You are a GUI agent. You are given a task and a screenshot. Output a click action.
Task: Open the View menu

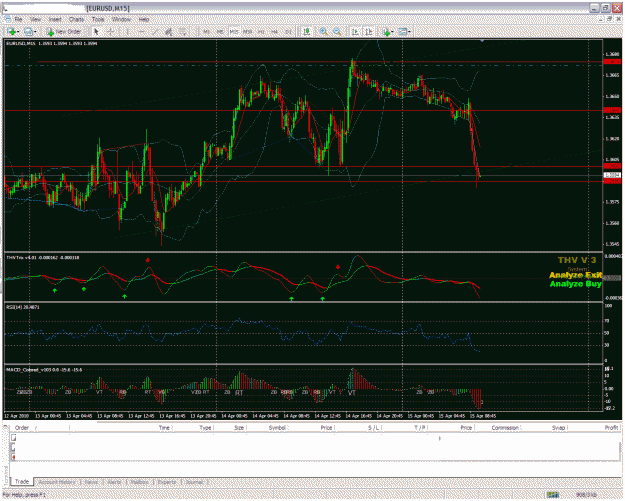pos(35,19)
